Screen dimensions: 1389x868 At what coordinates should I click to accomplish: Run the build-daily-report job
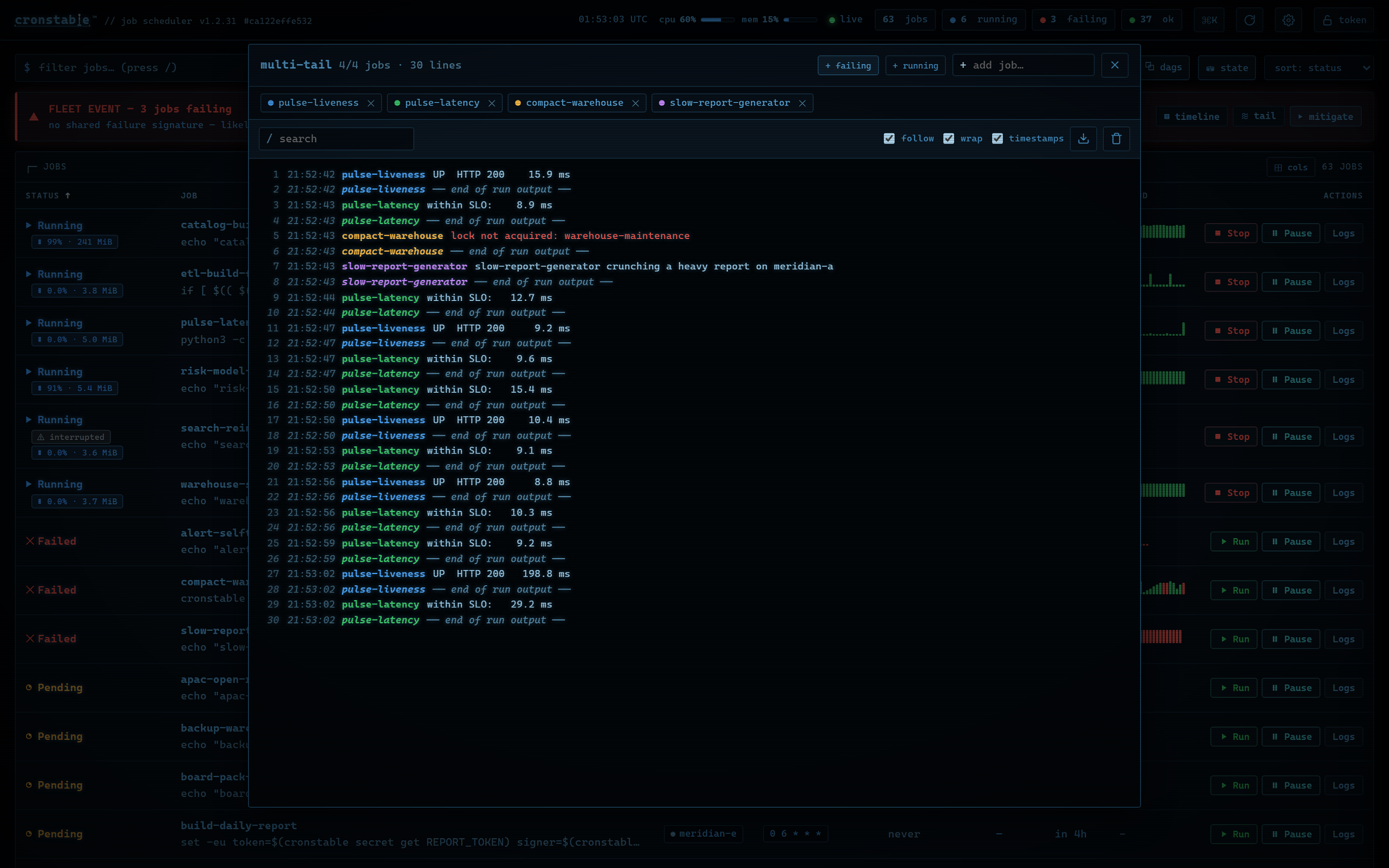click(x=1234, y=834)
